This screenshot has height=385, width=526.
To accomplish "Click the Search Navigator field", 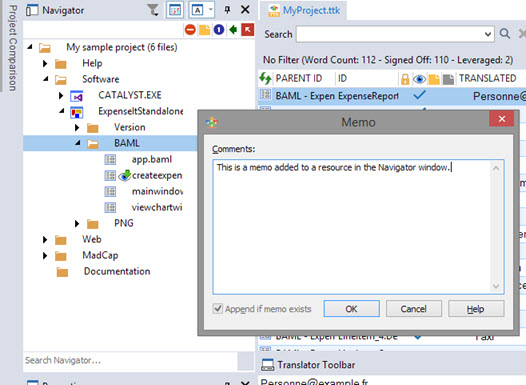I will point(130,361).
